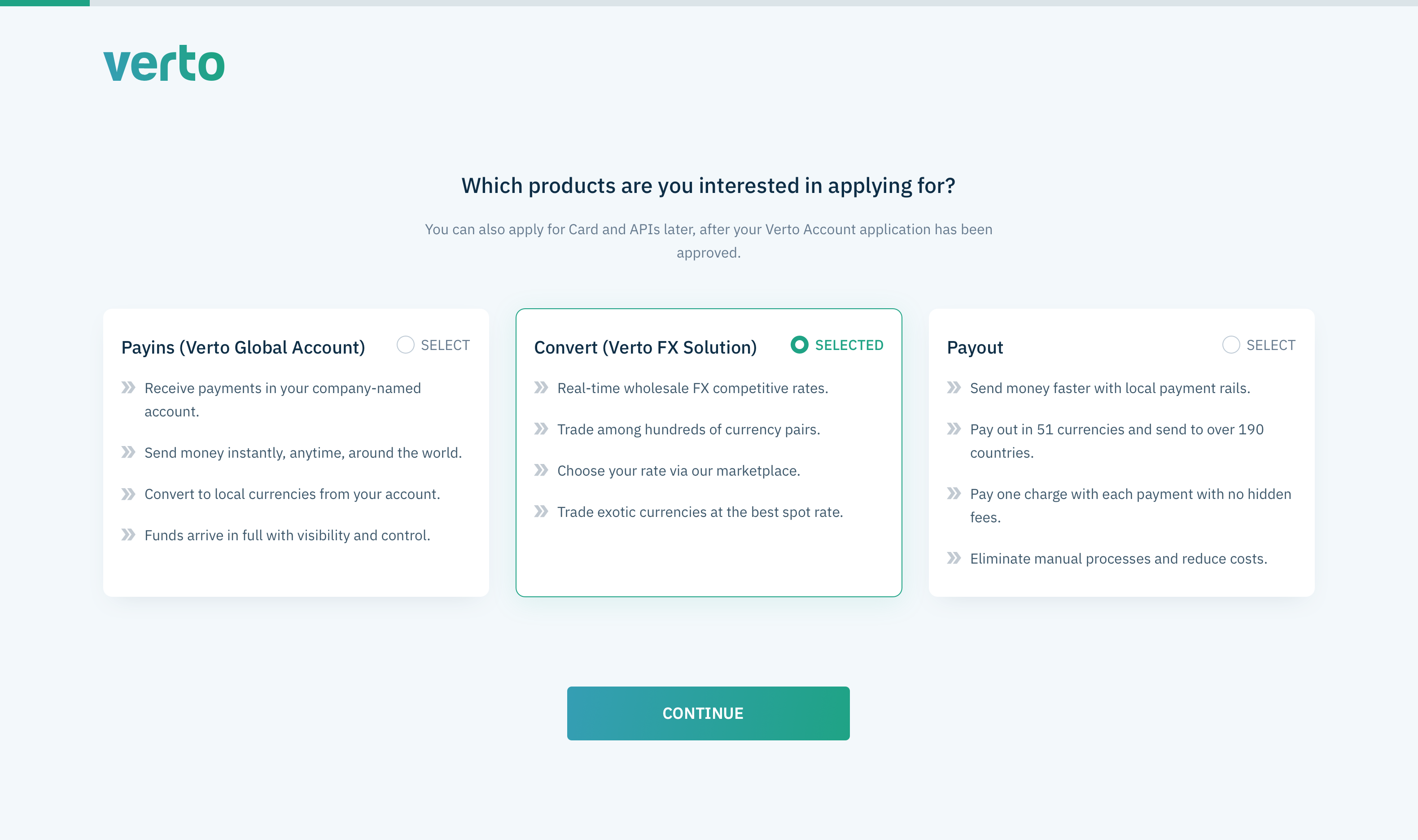1418x840 pixels.
Task: Click the Convert (Verto FX Solution) card title
Action: pos(645,348)
